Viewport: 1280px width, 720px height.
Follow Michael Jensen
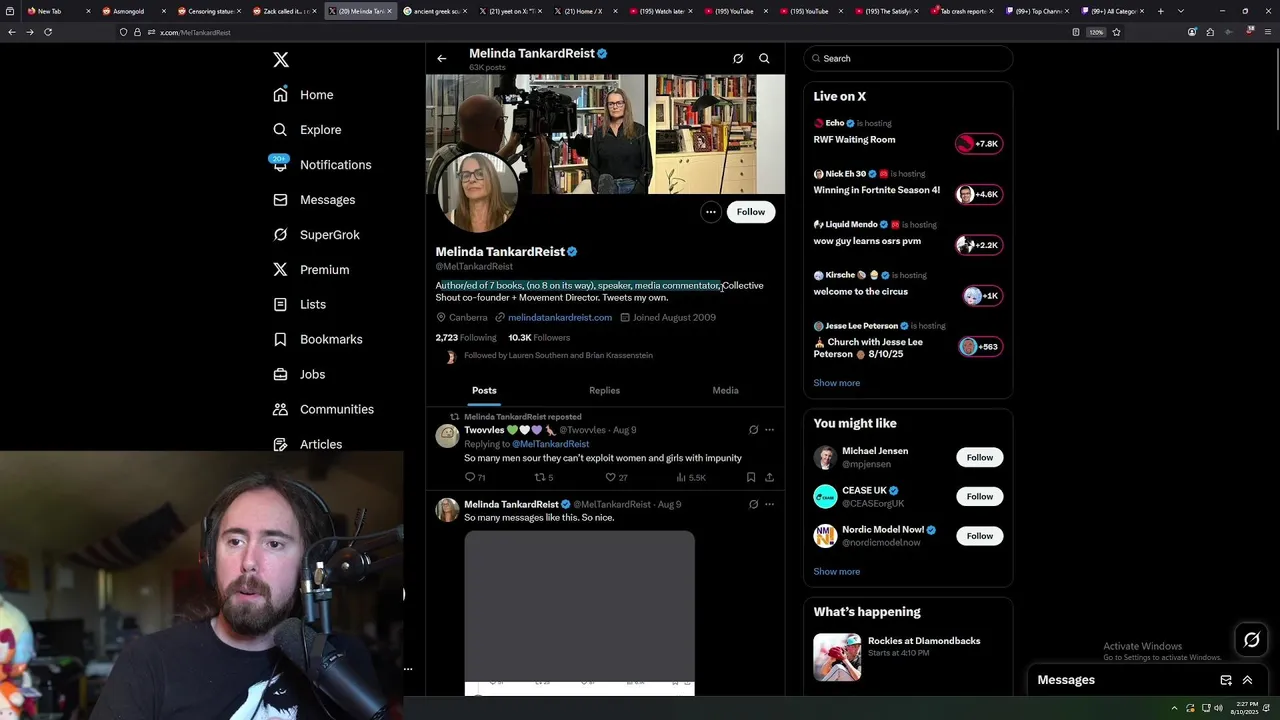coord(980,458)
